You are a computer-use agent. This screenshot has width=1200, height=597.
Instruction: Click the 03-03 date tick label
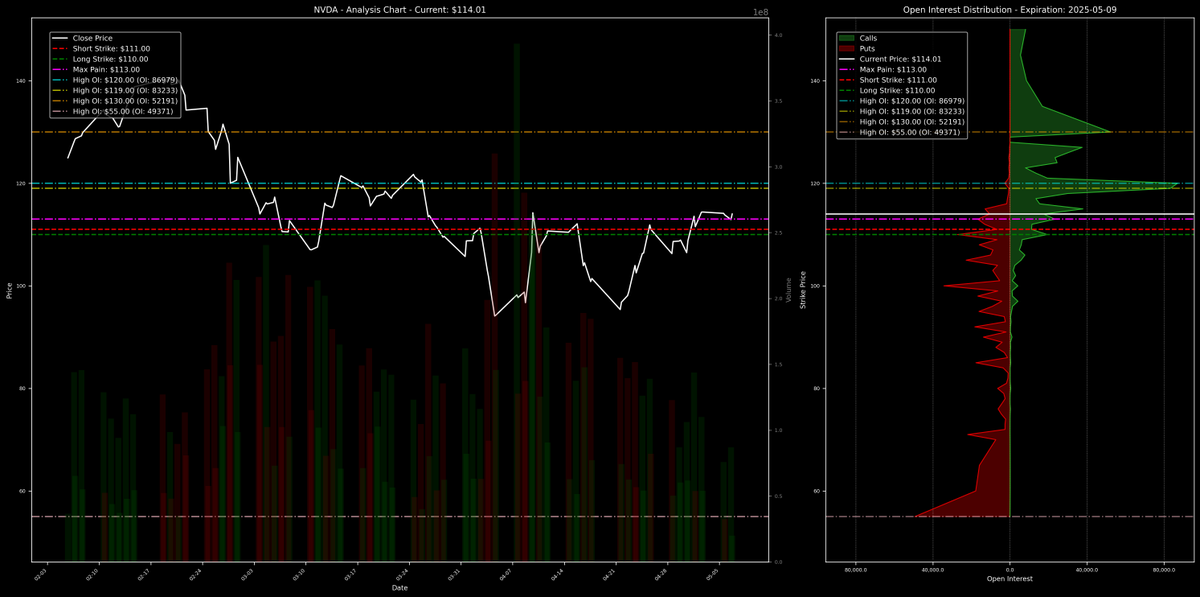248,575
